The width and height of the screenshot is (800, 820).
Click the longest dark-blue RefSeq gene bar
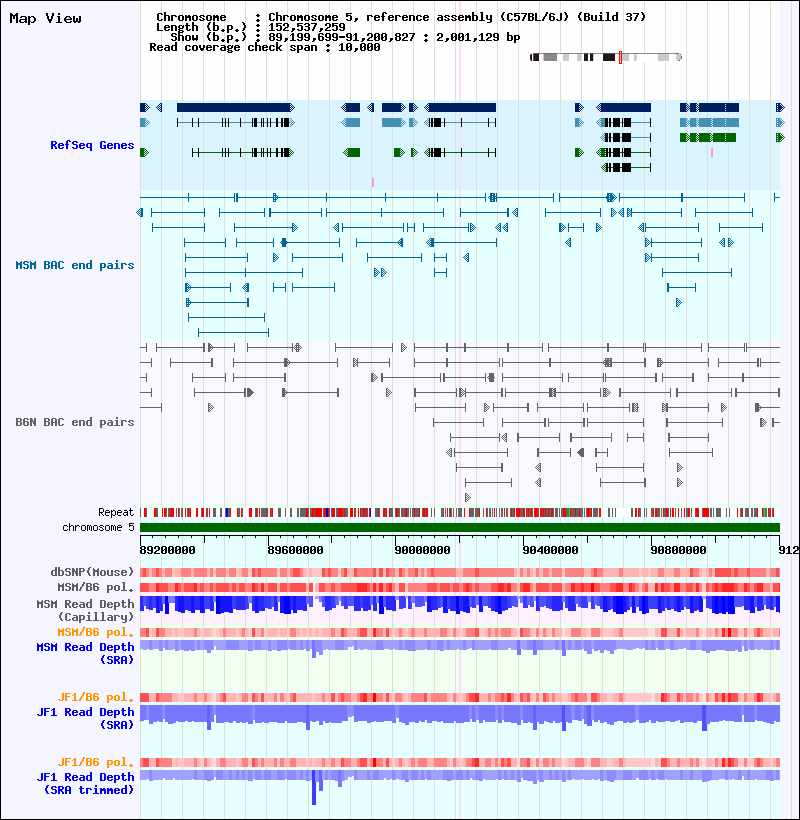235,107
